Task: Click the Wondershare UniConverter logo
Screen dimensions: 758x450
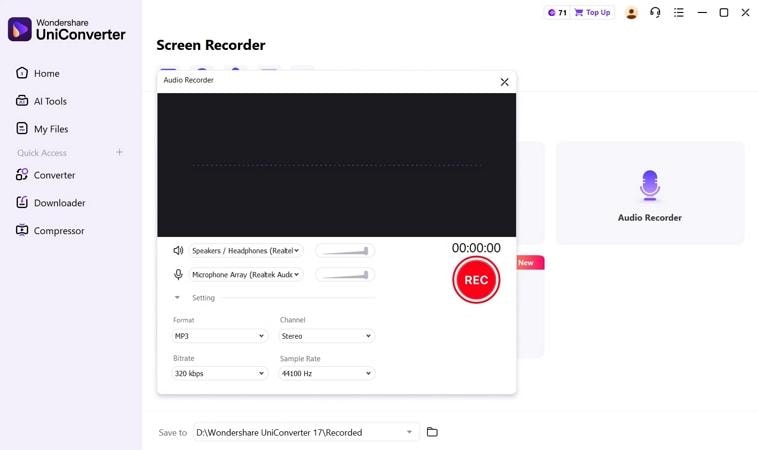Action: 67,29
